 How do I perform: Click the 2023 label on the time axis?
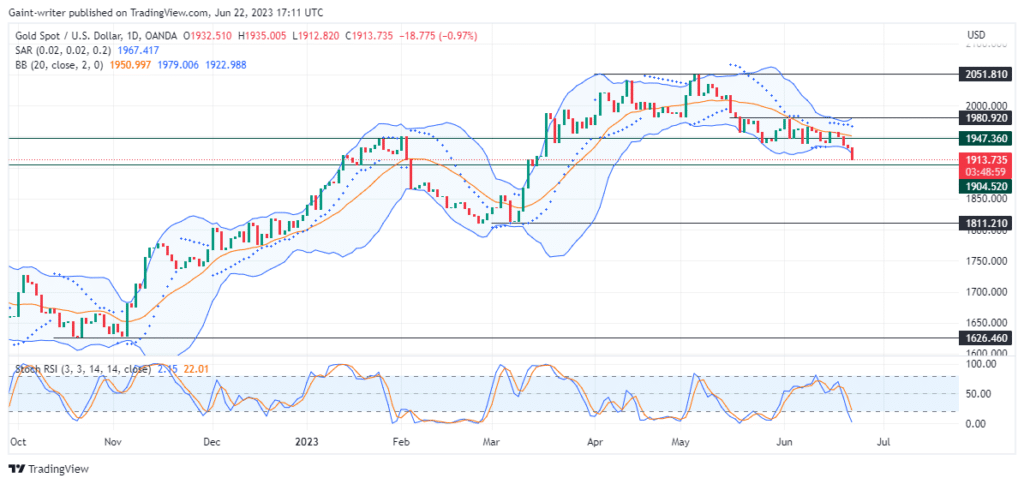click(307, 442)
